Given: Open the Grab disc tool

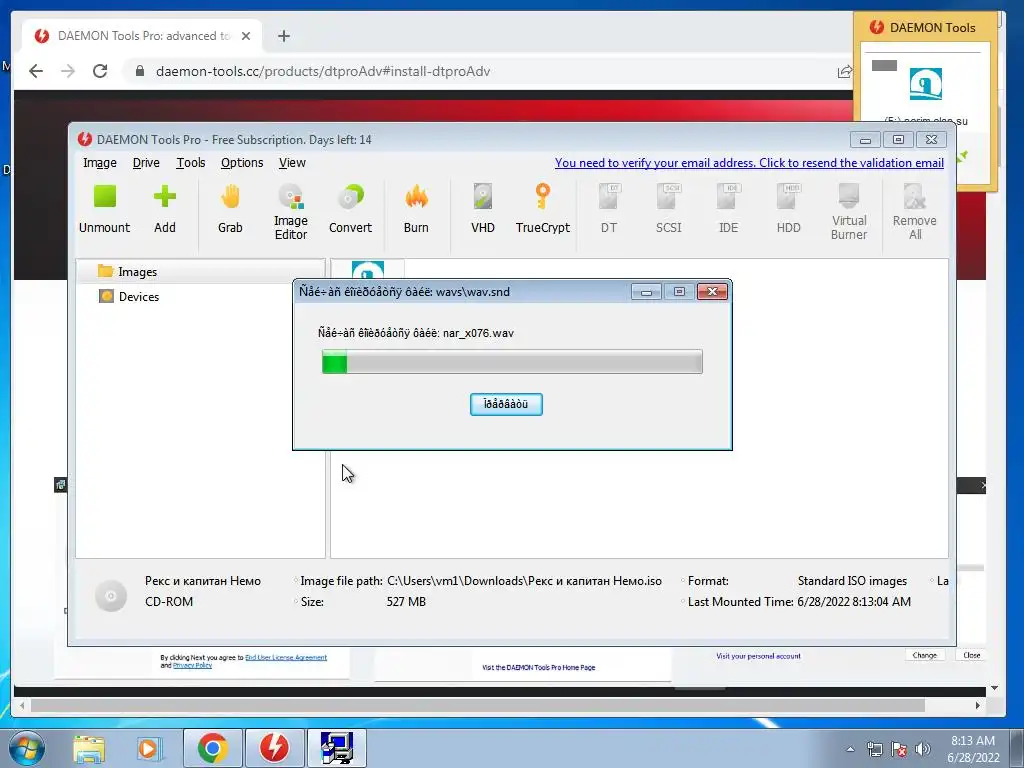Looking at the screenshot, I should click(x=230, y=208).
